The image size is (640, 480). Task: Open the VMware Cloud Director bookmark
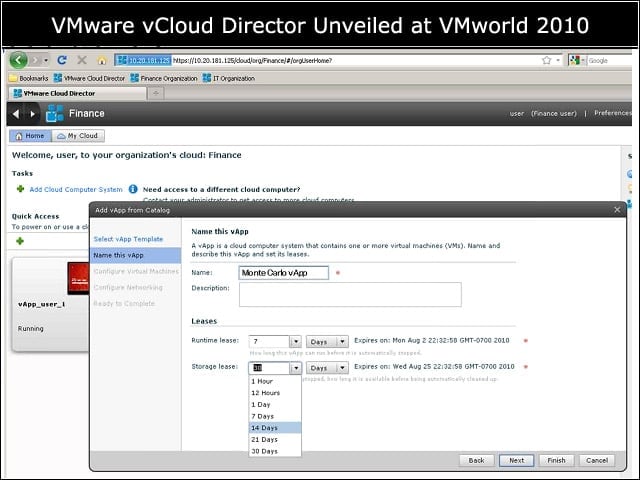click(89, 78)
